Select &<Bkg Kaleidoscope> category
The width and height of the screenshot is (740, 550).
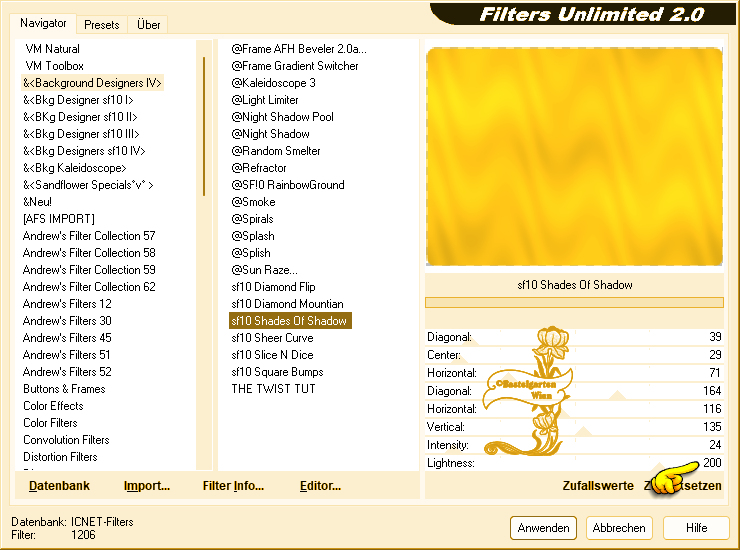(x=75, y=168)
